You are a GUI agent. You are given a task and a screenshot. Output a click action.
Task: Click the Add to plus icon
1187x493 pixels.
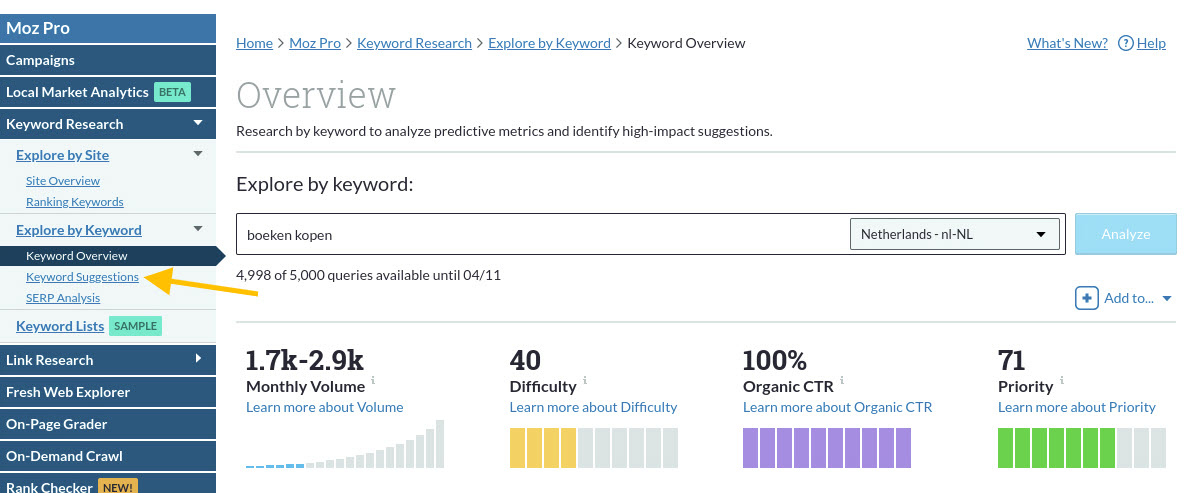1086,298
